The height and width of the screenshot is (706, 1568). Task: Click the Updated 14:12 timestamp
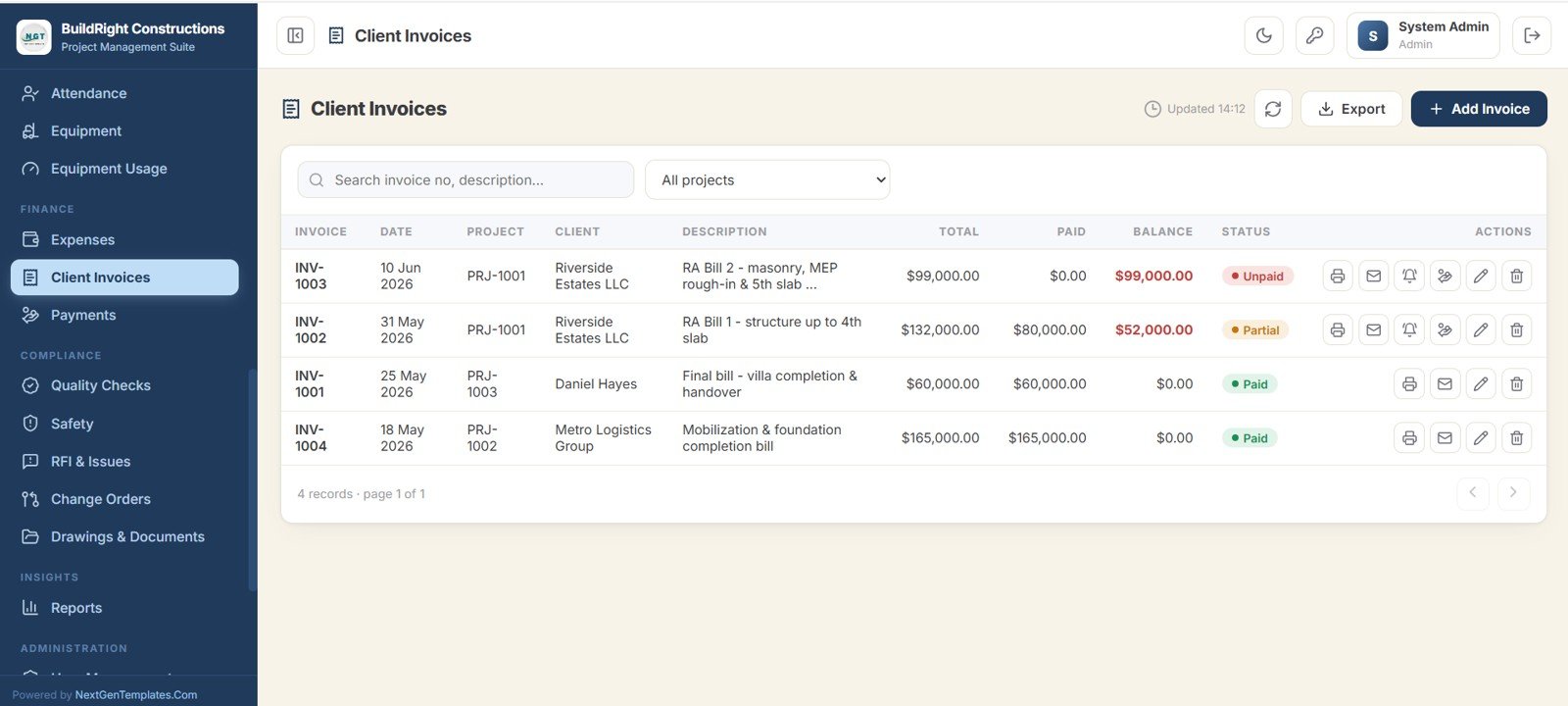1195,109
